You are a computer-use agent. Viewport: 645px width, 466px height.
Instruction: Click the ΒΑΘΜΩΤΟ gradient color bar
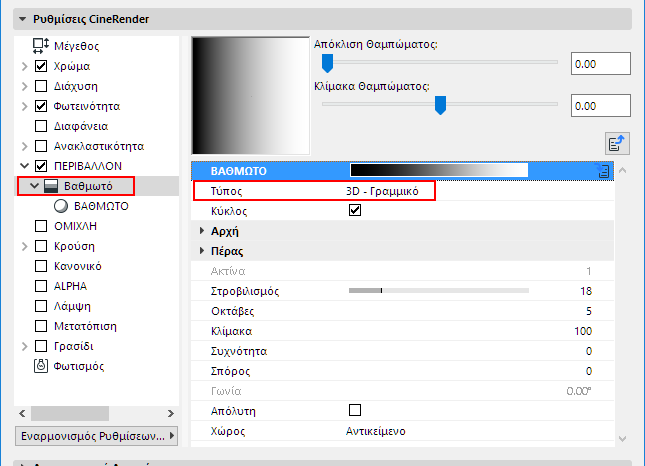[439, 170]
